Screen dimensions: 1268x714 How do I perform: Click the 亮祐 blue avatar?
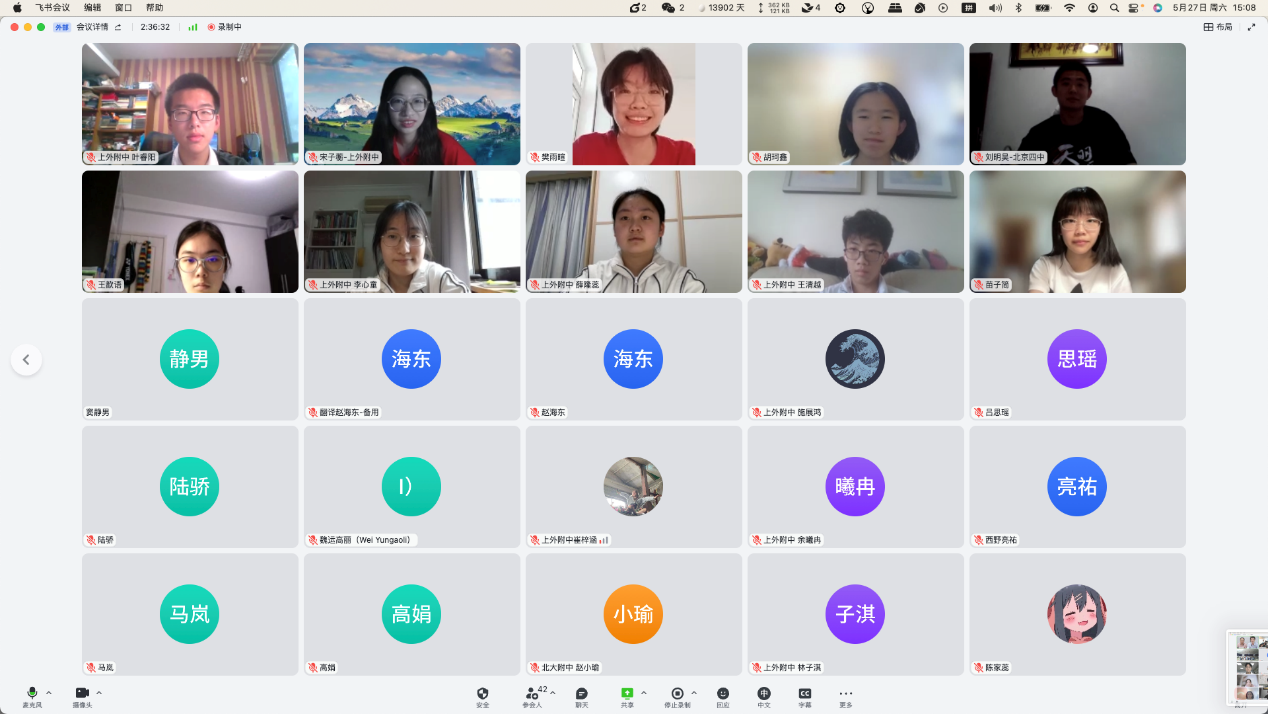tap(1077, 487)
